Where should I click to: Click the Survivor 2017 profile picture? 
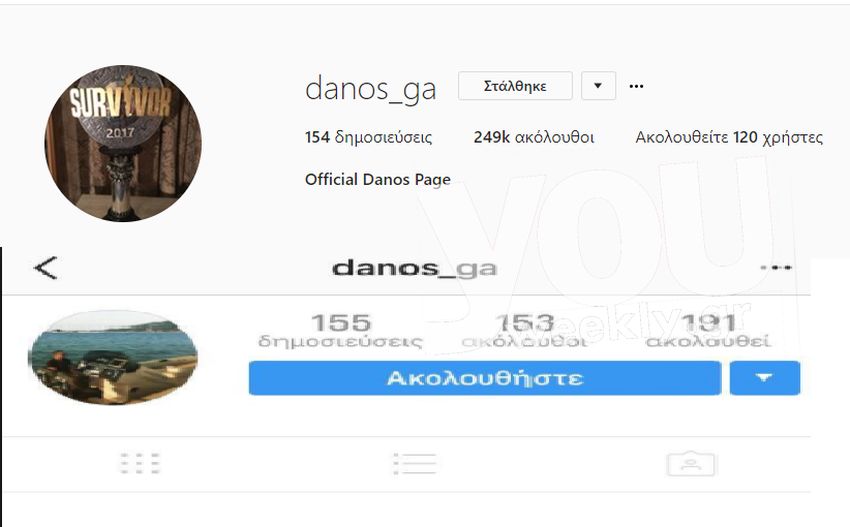pyautogui.click(x=123, y=144)
